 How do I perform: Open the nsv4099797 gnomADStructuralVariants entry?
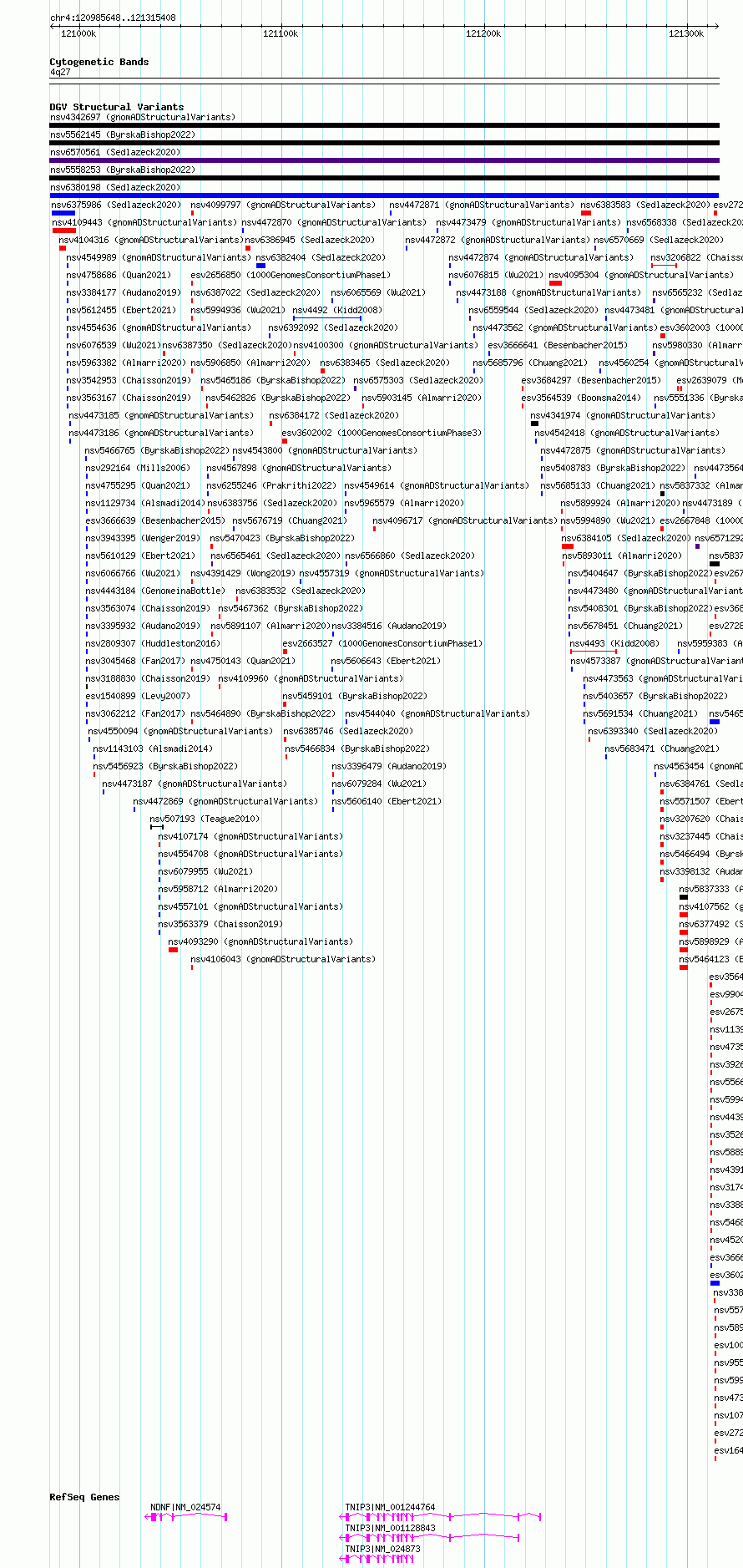click(x=283, y=205)
